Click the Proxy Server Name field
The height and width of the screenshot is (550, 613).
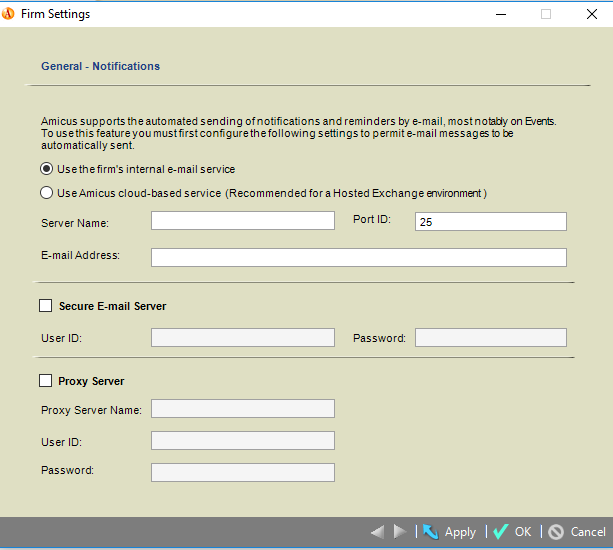pyautogui.click(x=243, y=408)
